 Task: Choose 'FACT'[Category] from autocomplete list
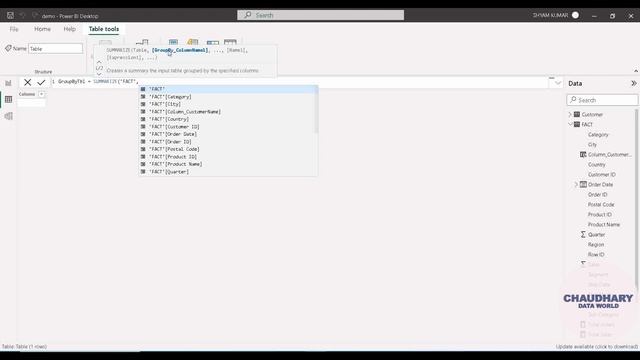coord(228,97)
